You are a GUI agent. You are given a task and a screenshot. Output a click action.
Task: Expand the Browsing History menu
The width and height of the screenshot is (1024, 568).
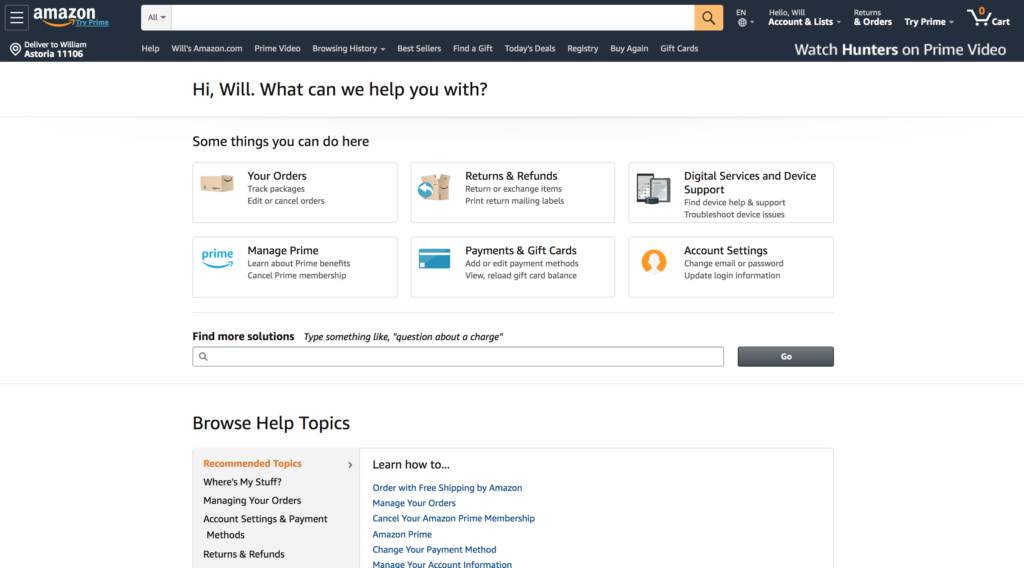349,48
